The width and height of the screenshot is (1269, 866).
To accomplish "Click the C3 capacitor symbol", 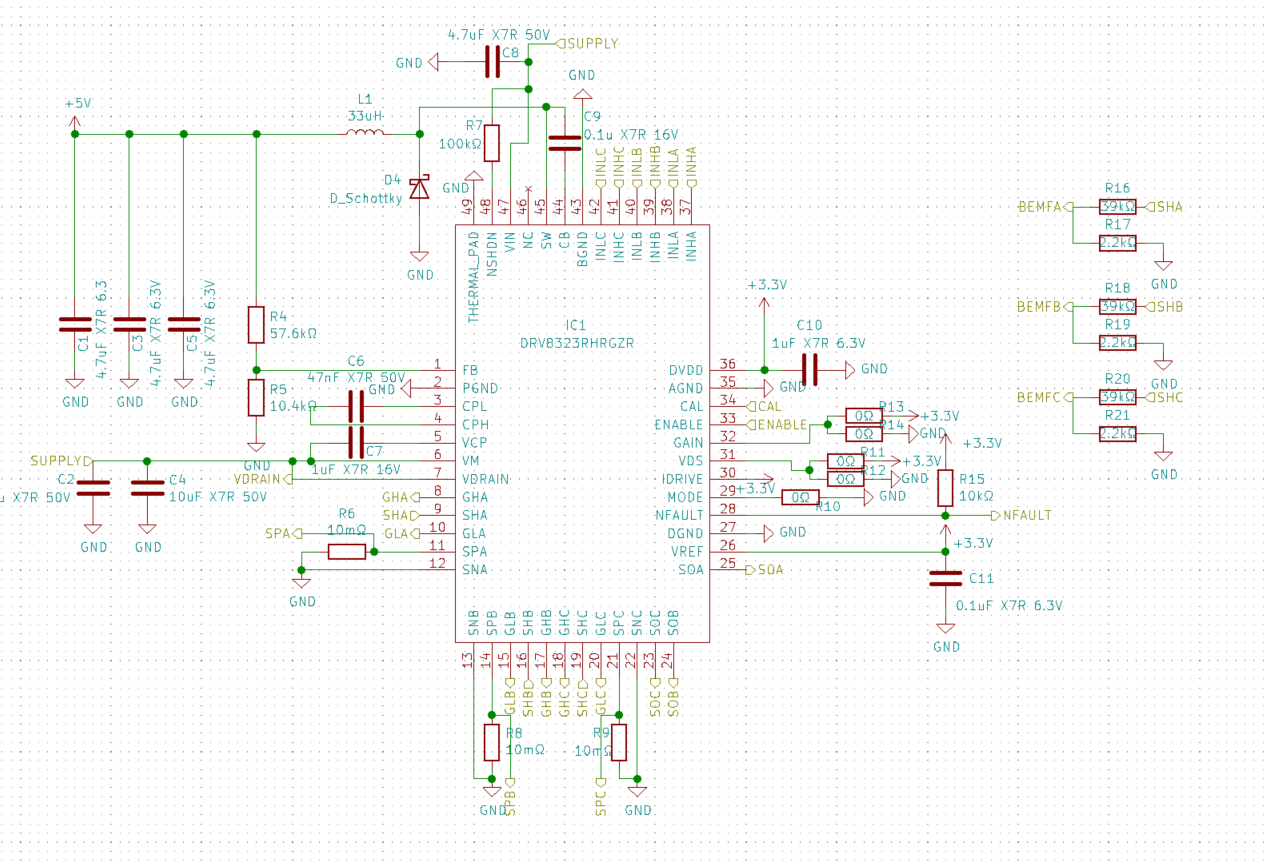I will [129, 324].
